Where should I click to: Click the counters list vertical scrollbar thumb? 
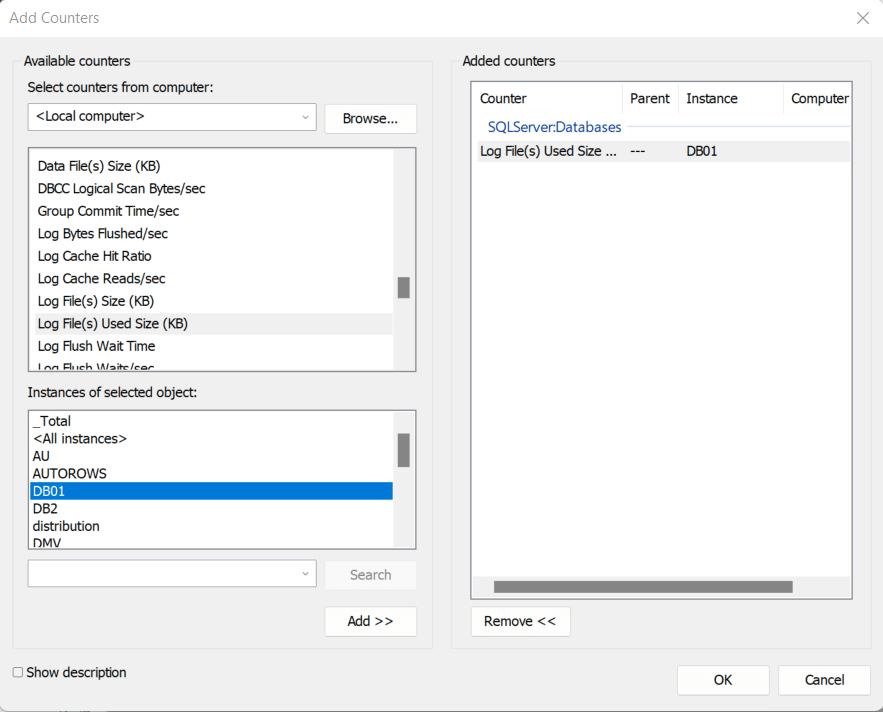tap(404, 287)
